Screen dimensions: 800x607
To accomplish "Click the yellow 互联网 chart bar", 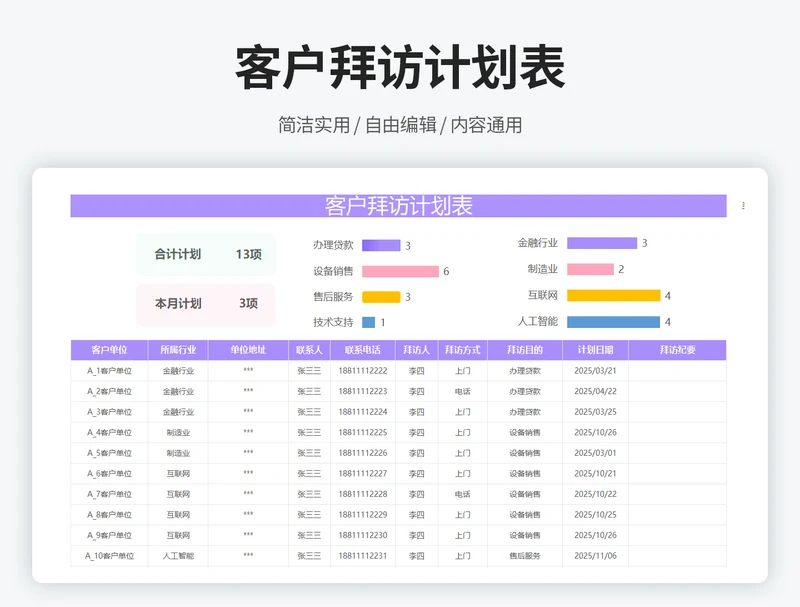I will point(614,295).
